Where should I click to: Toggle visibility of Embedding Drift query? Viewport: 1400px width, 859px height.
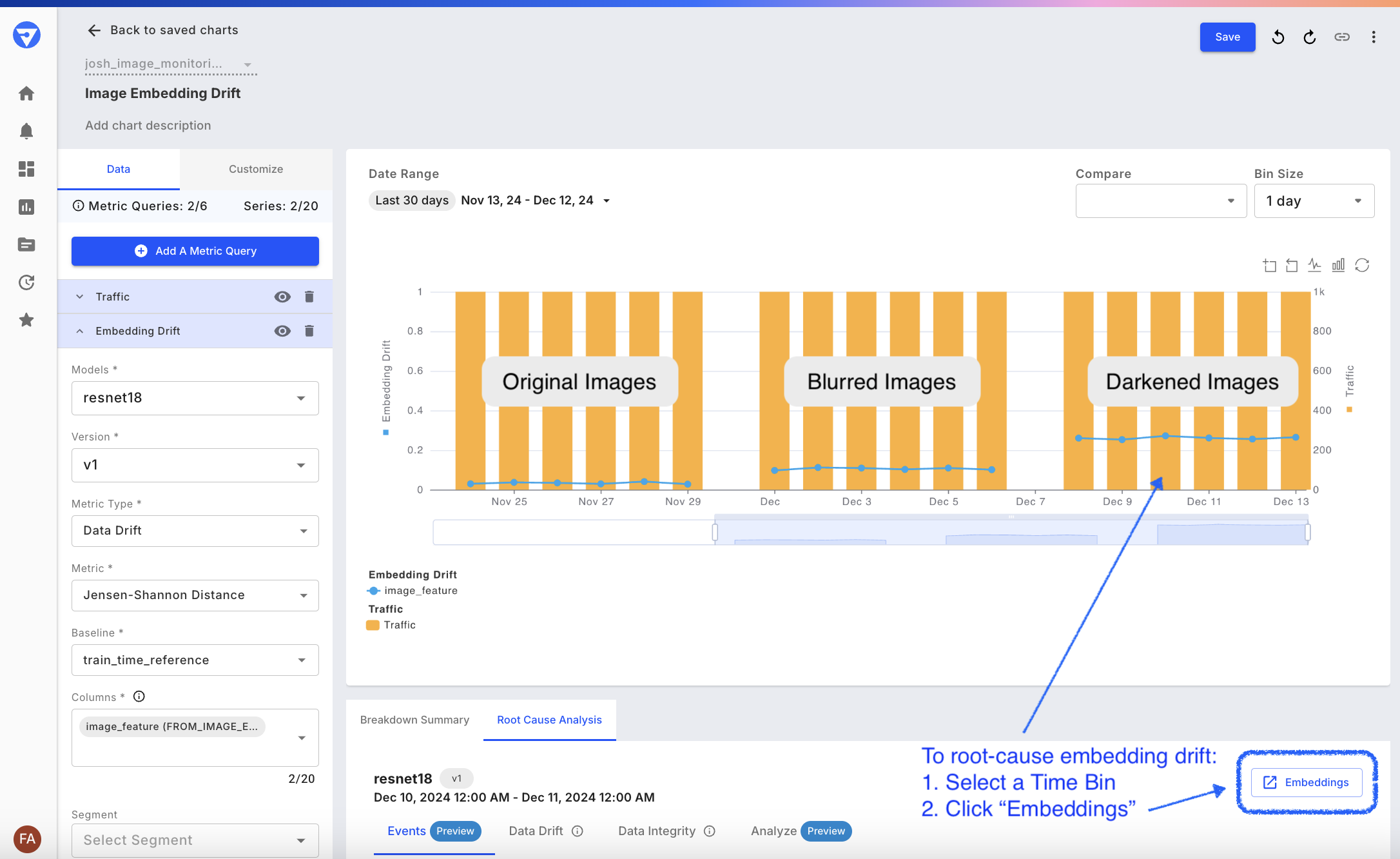pos(282,331)
